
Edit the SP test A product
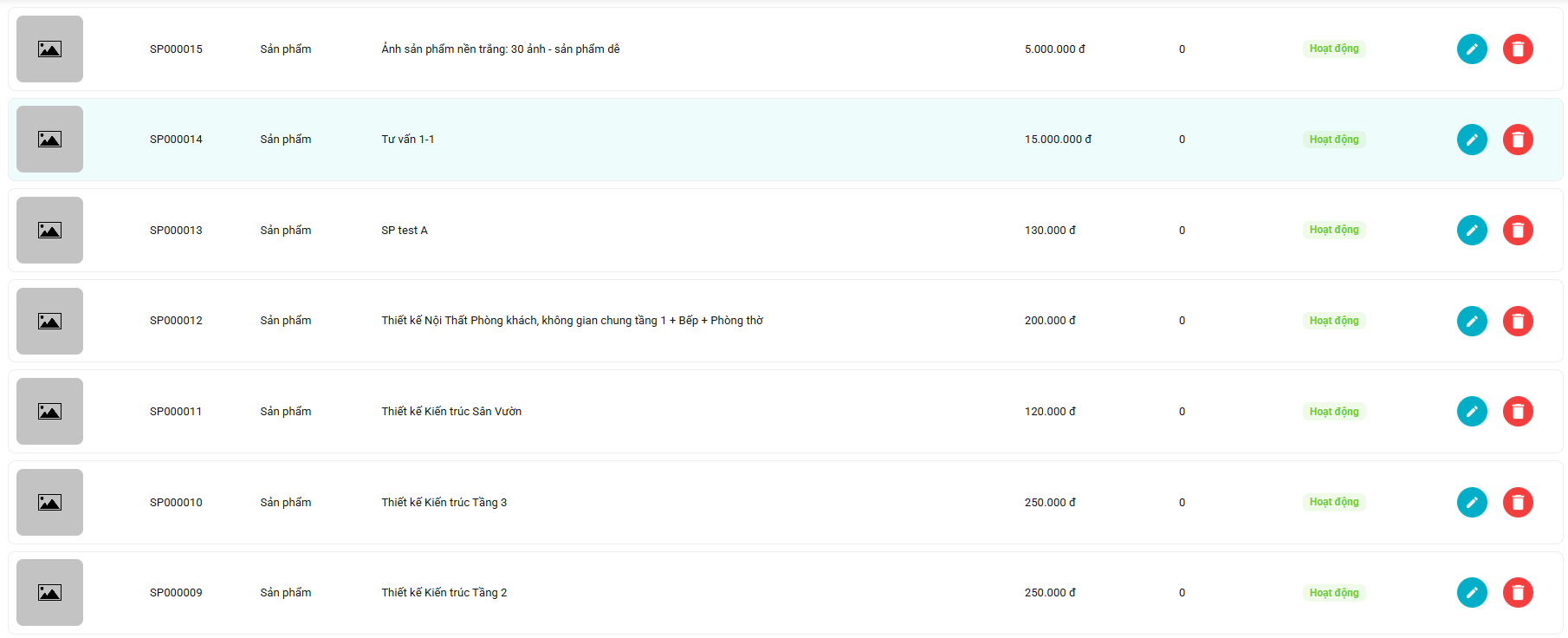coord(1472,231)
